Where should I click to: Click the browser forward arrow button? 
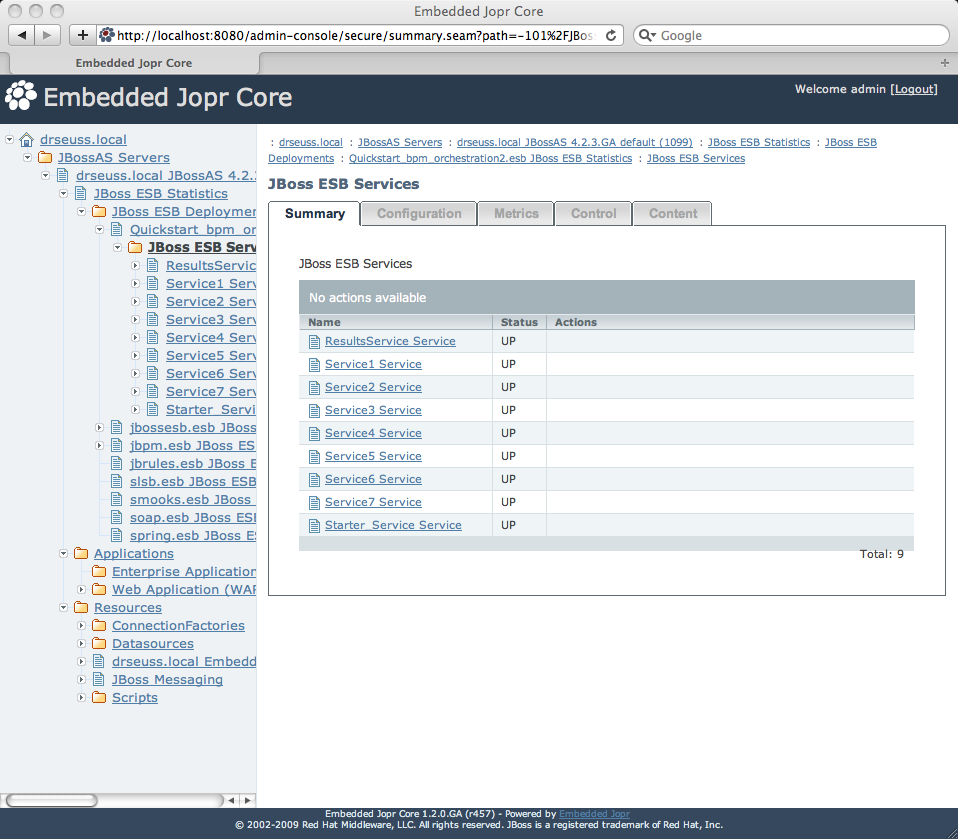pyautogui.click(x=47, y=35)
